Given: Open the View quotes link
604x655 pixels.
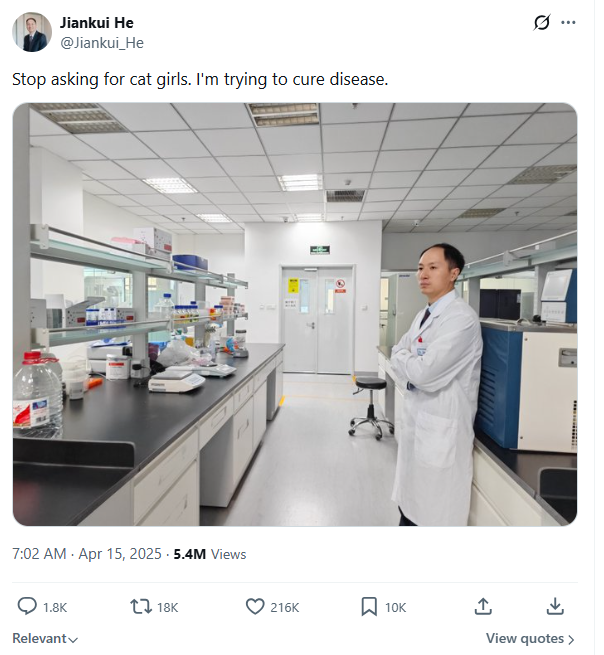Looking at the screenshot, I should pyautogui.click(x=530, y=638).
